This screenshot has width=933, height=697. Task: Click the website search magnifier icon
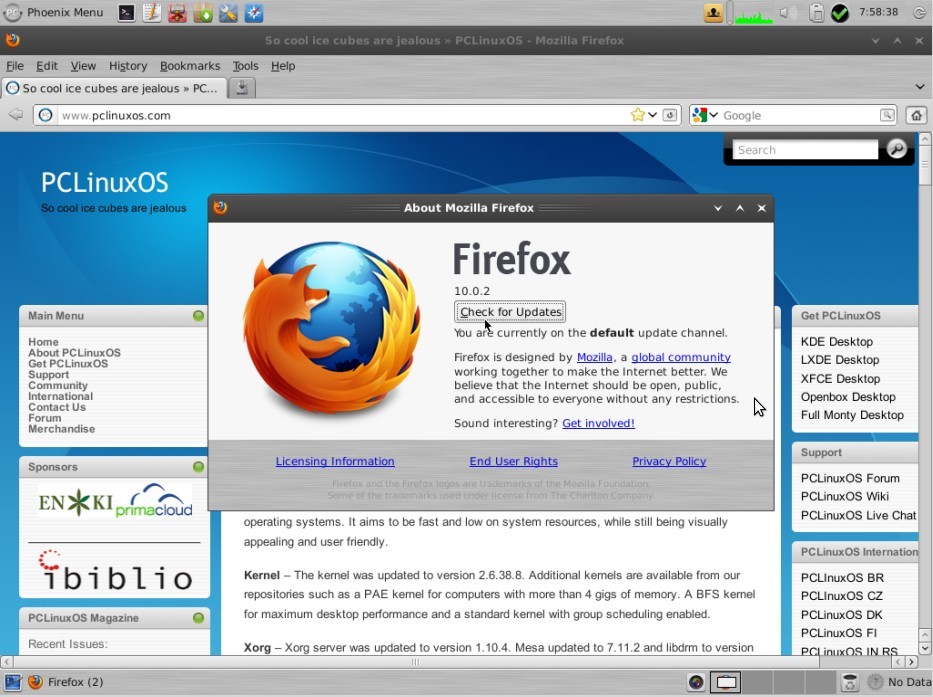[896, 150]
